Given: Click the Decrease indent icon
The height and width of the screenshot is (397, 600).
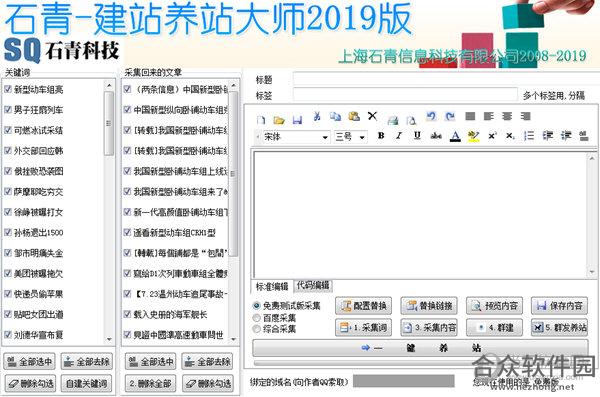Looking at the screenshot, I should (548, 136).
